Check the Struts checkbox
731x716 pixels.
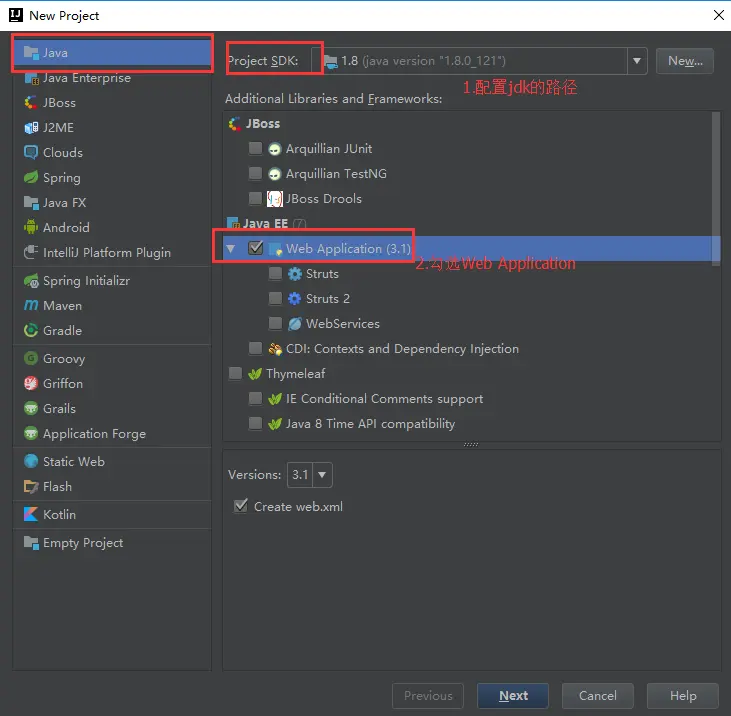[275, 273]
